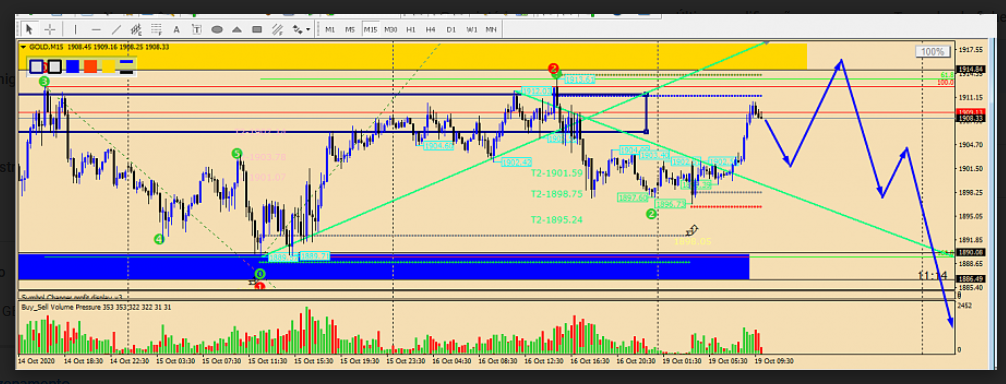Switch to M30 timeframe
This screenshot has height=384, width=1006.
[x=390, y=29]
